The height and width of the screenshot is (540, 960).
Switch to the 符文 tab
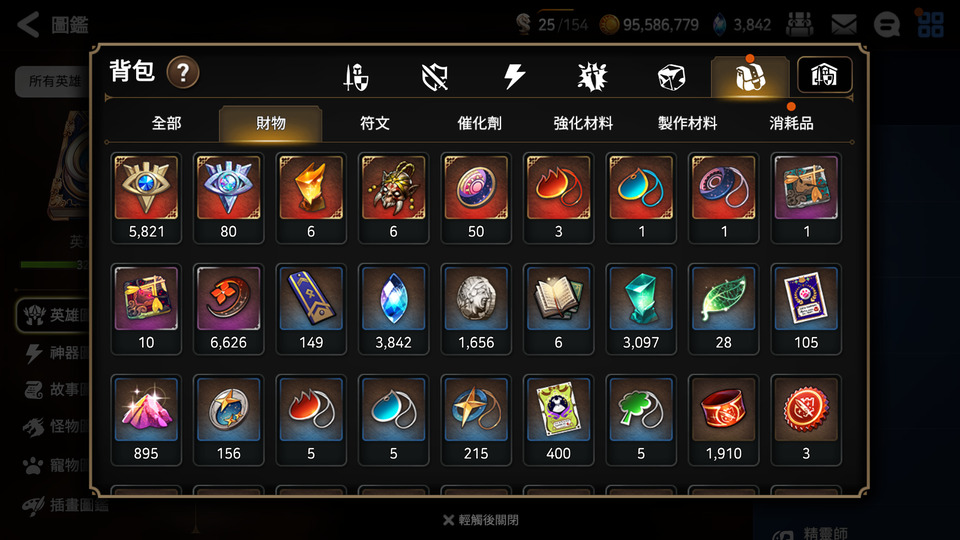pyautogui.click(x=375, y=123)
